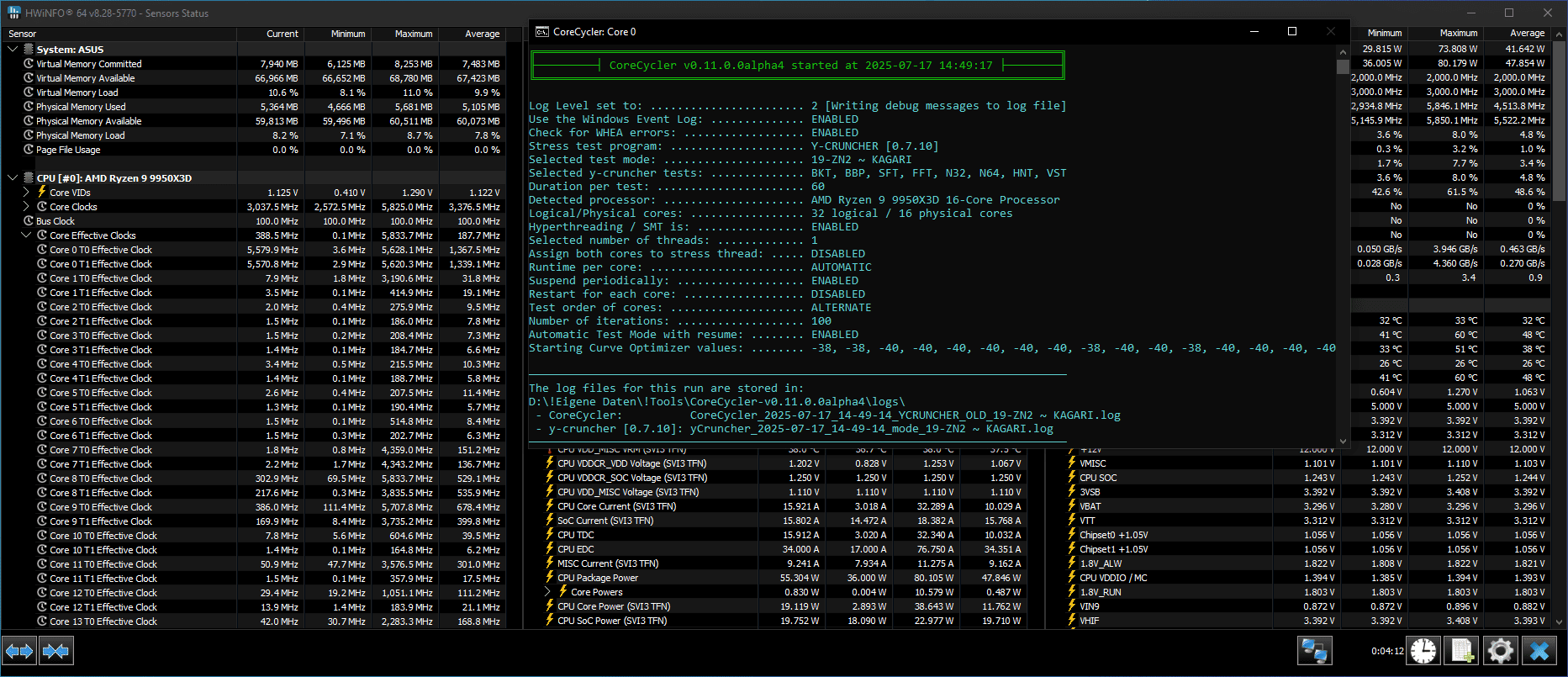Viewport: 1568px width, 677px height.
Task: Click HWiNFO right panel scrollbar down arrow
Action: 1560,621
